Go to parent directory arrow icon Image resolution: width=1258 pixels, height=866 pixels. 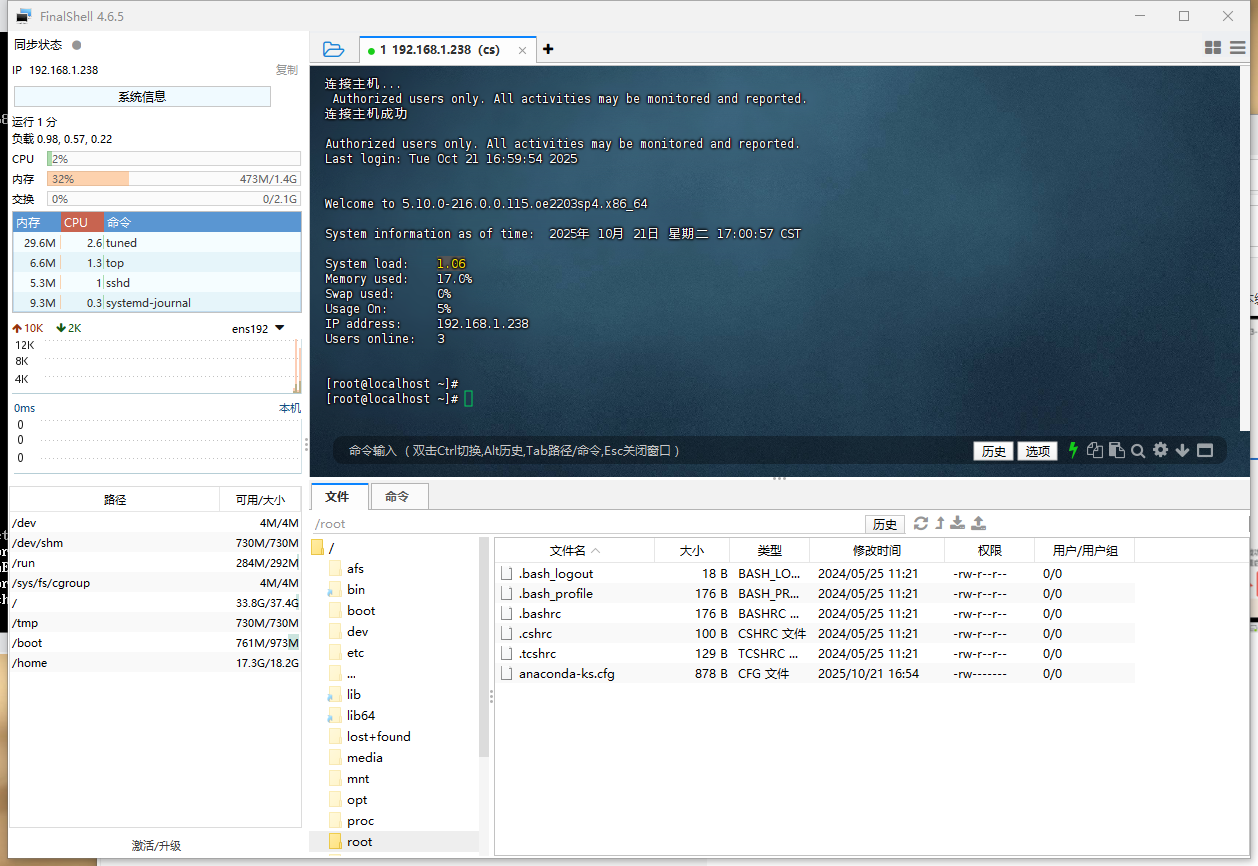coord(939,523)
